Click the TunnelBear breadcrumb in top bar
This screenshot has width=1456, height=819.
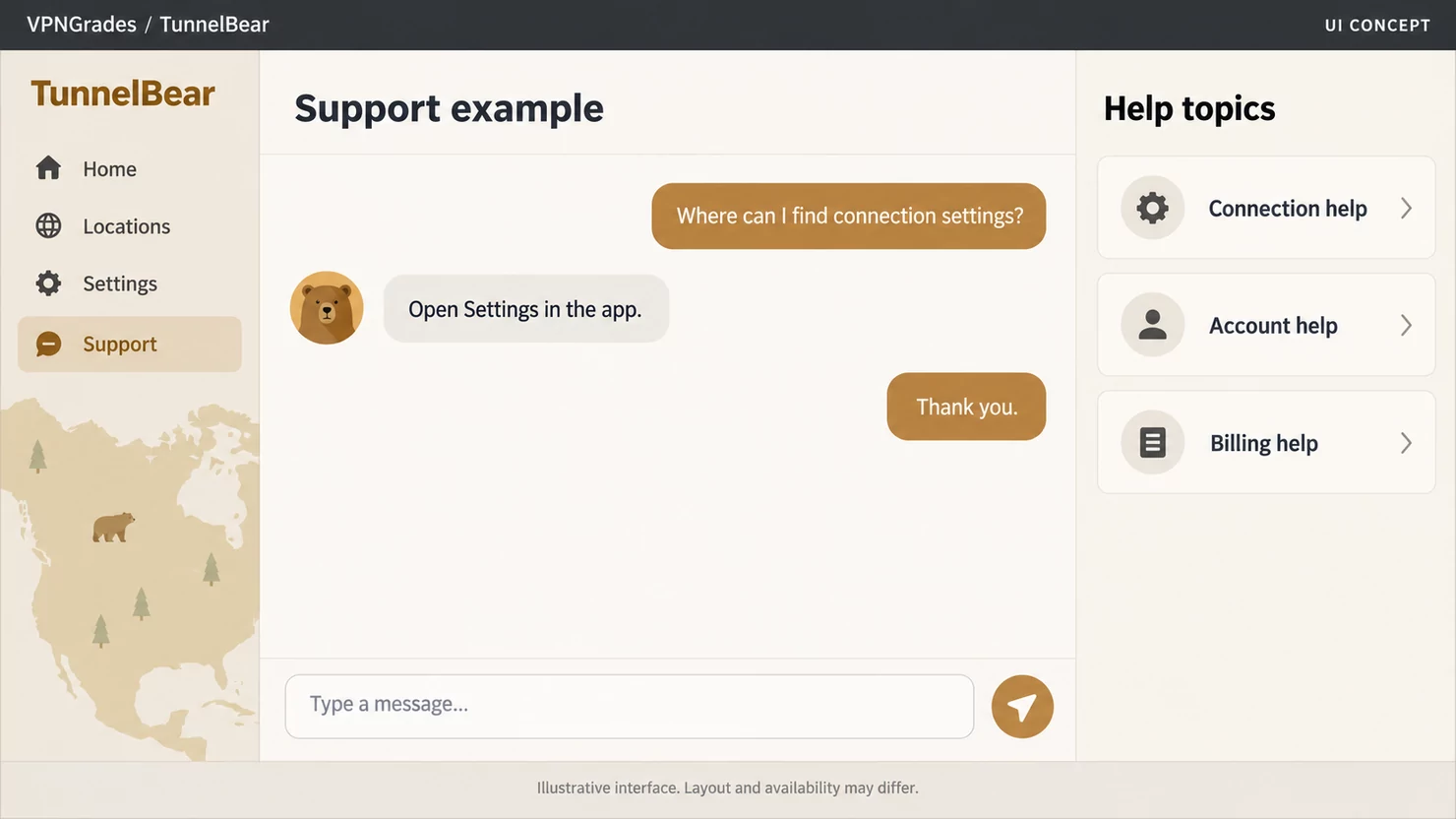point(214,25)
